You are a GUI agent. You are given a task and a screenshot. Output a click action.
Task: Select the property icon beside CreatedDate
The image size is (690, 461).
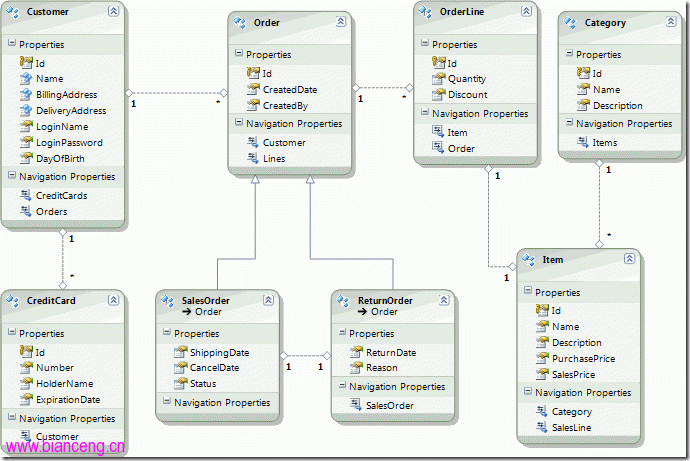coord(253,89)
